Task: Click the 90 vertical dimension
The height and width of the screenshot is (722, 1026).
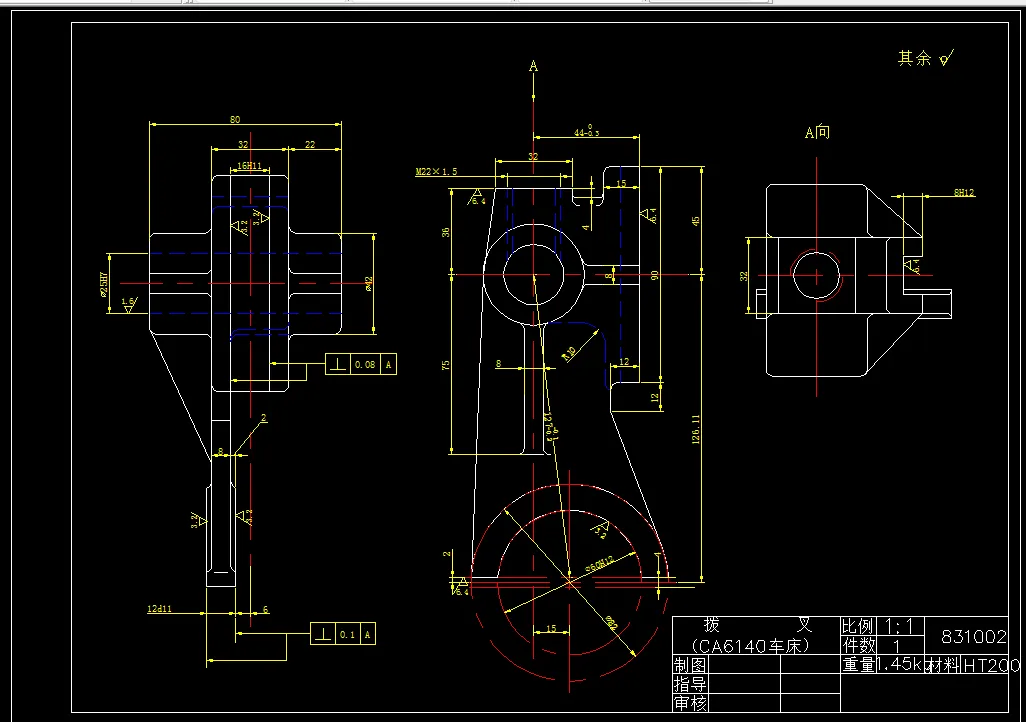Action: pos(654,276)
